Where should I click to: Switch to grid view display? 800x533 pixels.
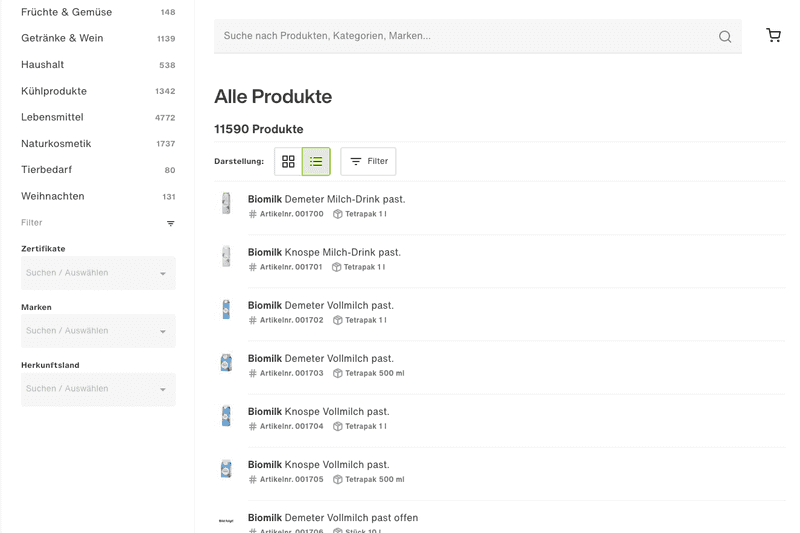288,161
